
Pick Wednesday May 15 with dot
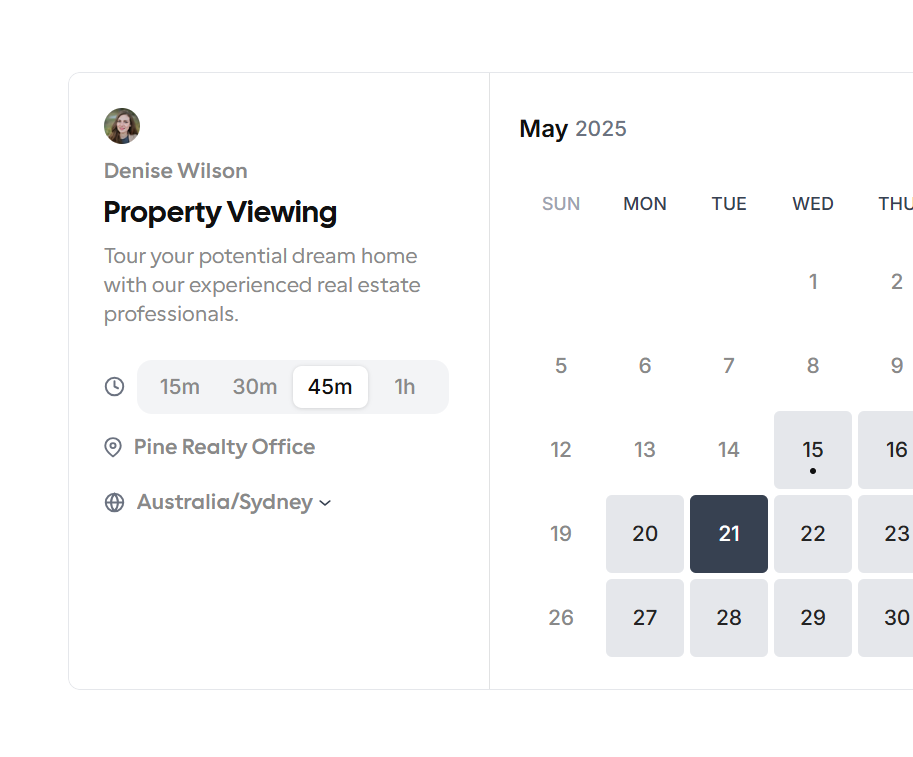pyautogui.click(x=813, y=450)
